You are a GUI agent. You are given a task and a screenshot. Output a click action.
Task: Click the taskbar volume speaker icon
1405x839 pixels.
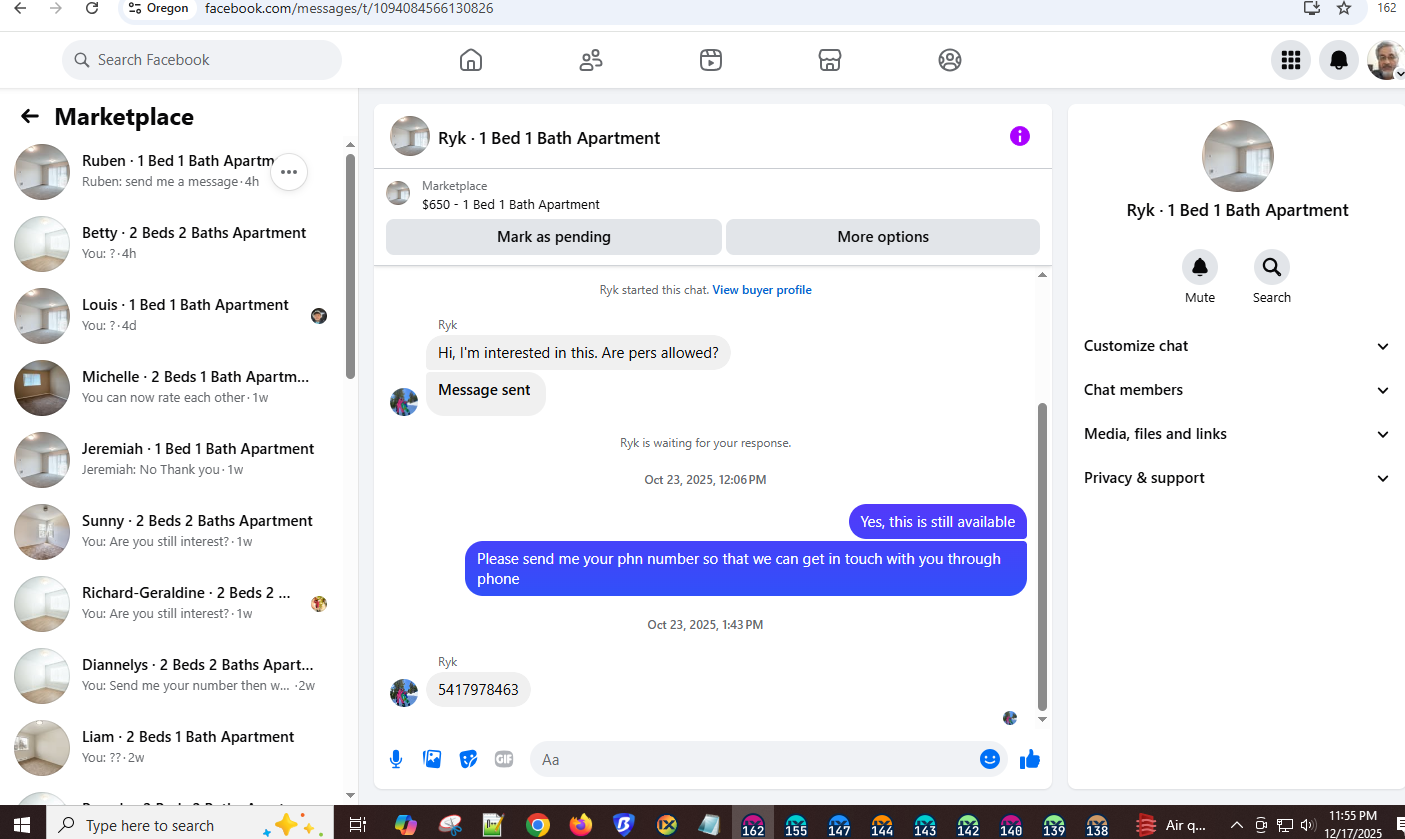(1308, 825)
